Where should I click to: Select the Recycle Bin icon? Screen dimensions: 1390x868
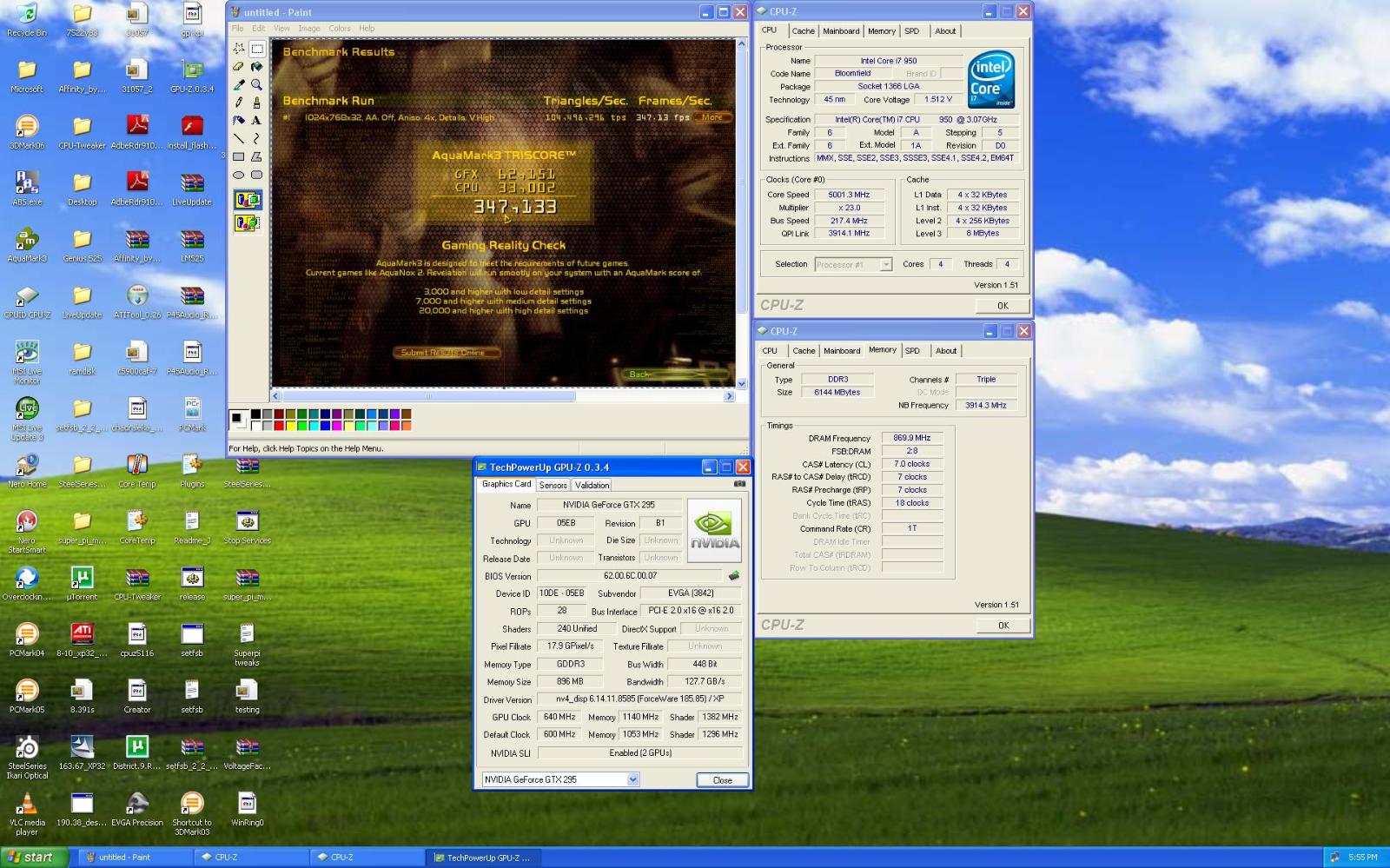click(x=27, y=19)
